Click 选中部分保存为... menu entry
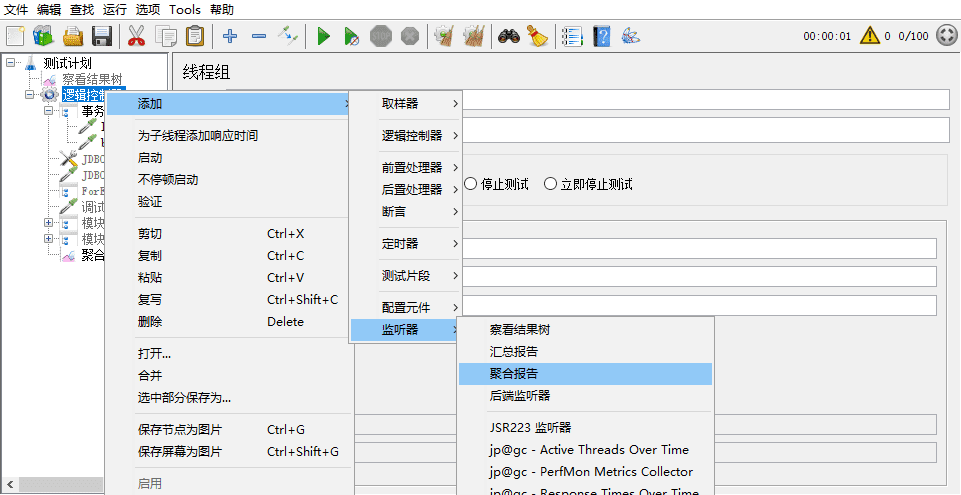This screenshot has height=495, width=961. coord(230,398)
